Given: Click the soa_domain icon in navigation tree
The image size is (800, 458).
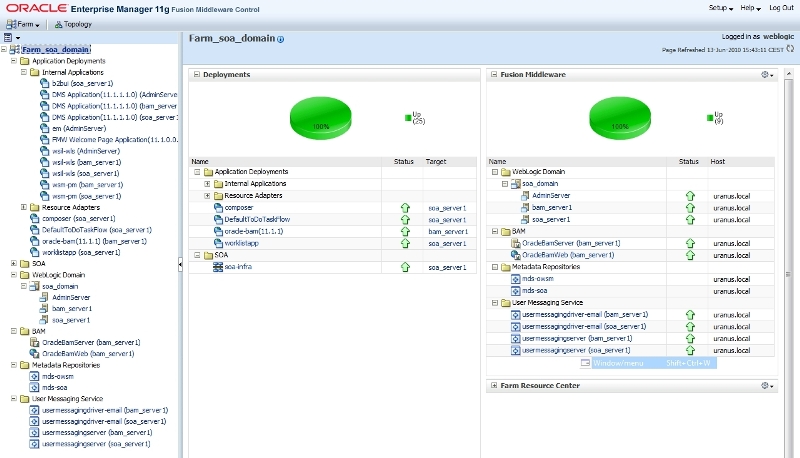Looking at the screenshot, I should [34, 286].
